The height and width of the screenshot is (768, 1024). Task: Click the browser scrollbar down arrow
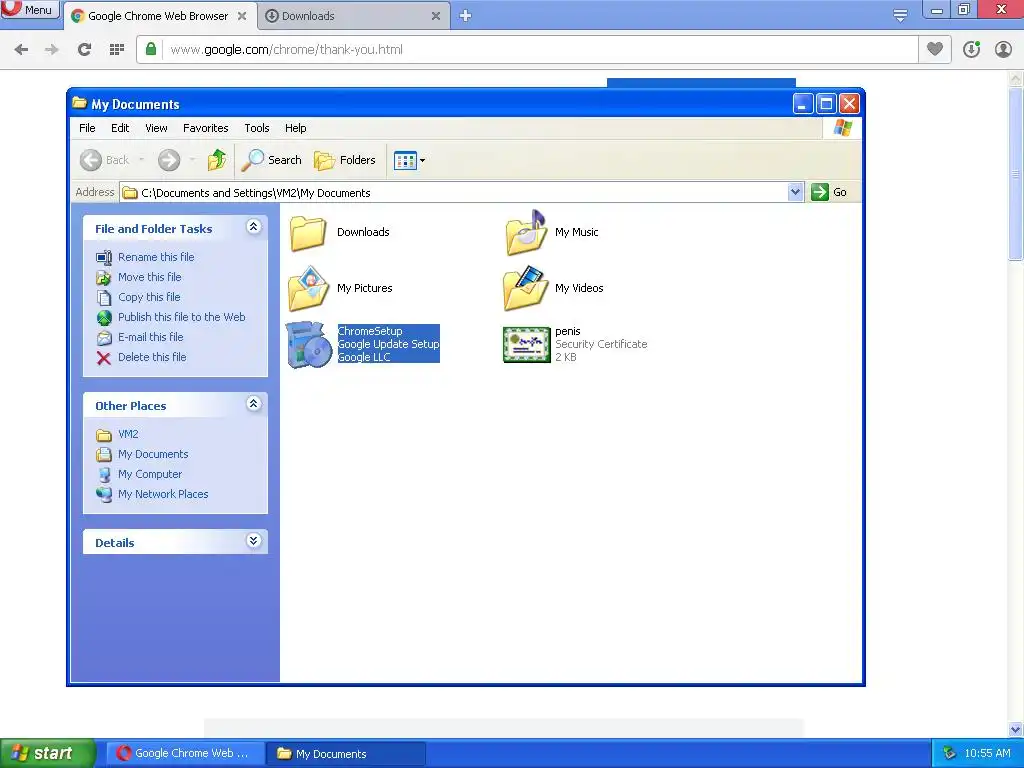(1016, 729)
